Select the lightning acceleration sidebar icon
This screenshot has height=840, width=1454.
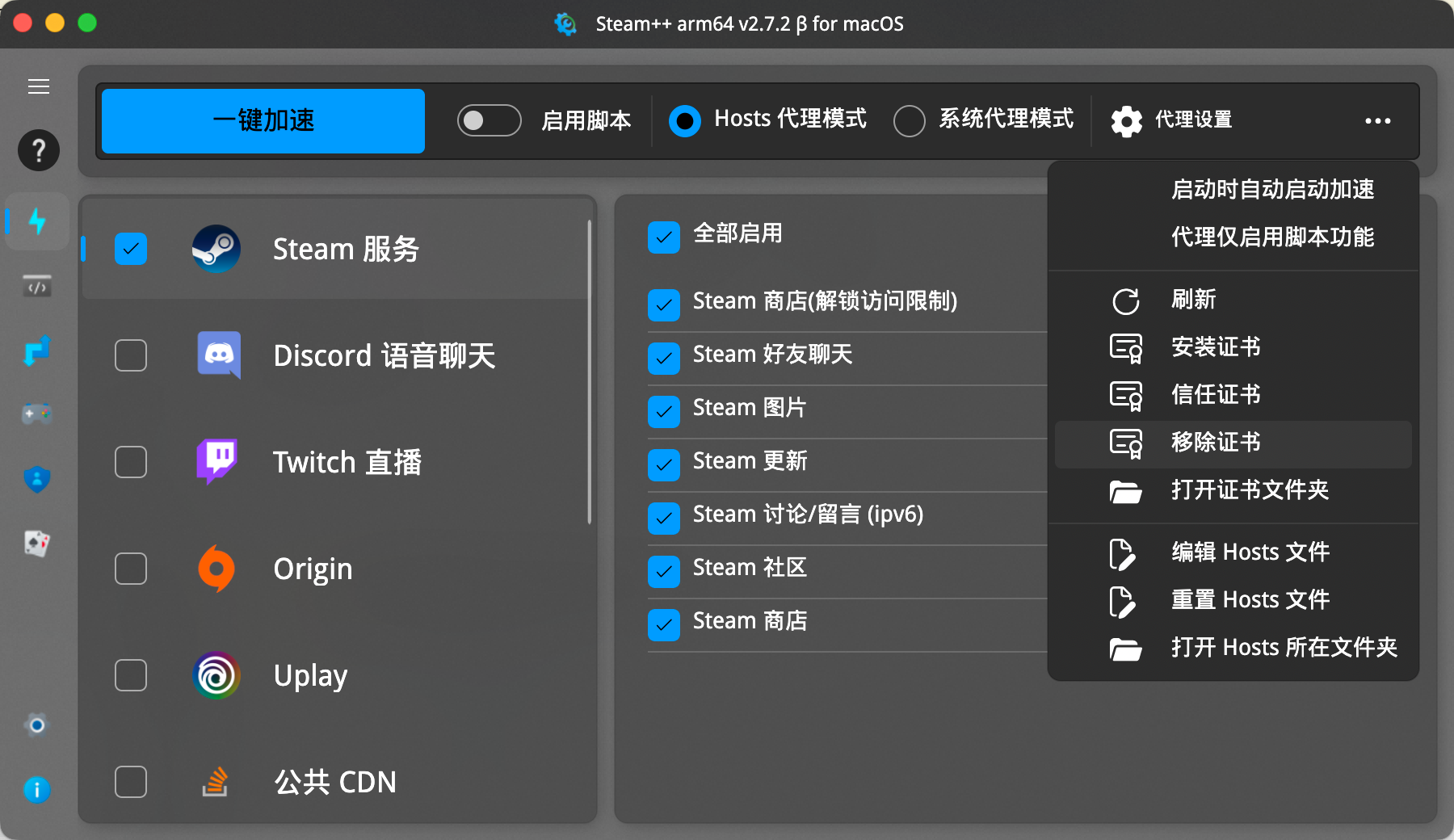pos(37,220)
